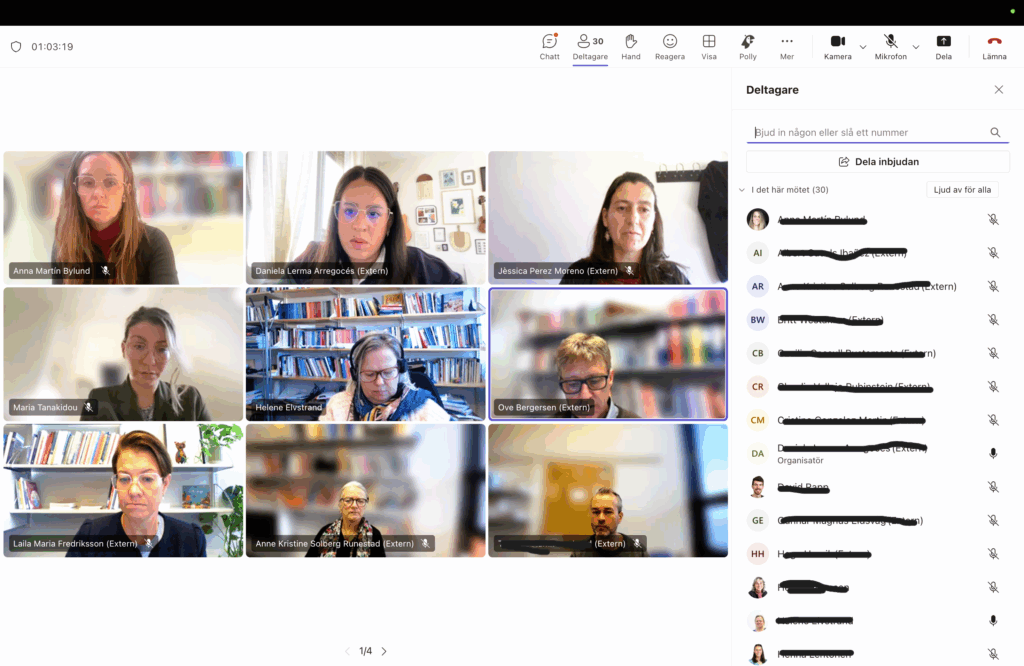
Task: Toggle the Mikrofon mute state
Action: point(890,46)
